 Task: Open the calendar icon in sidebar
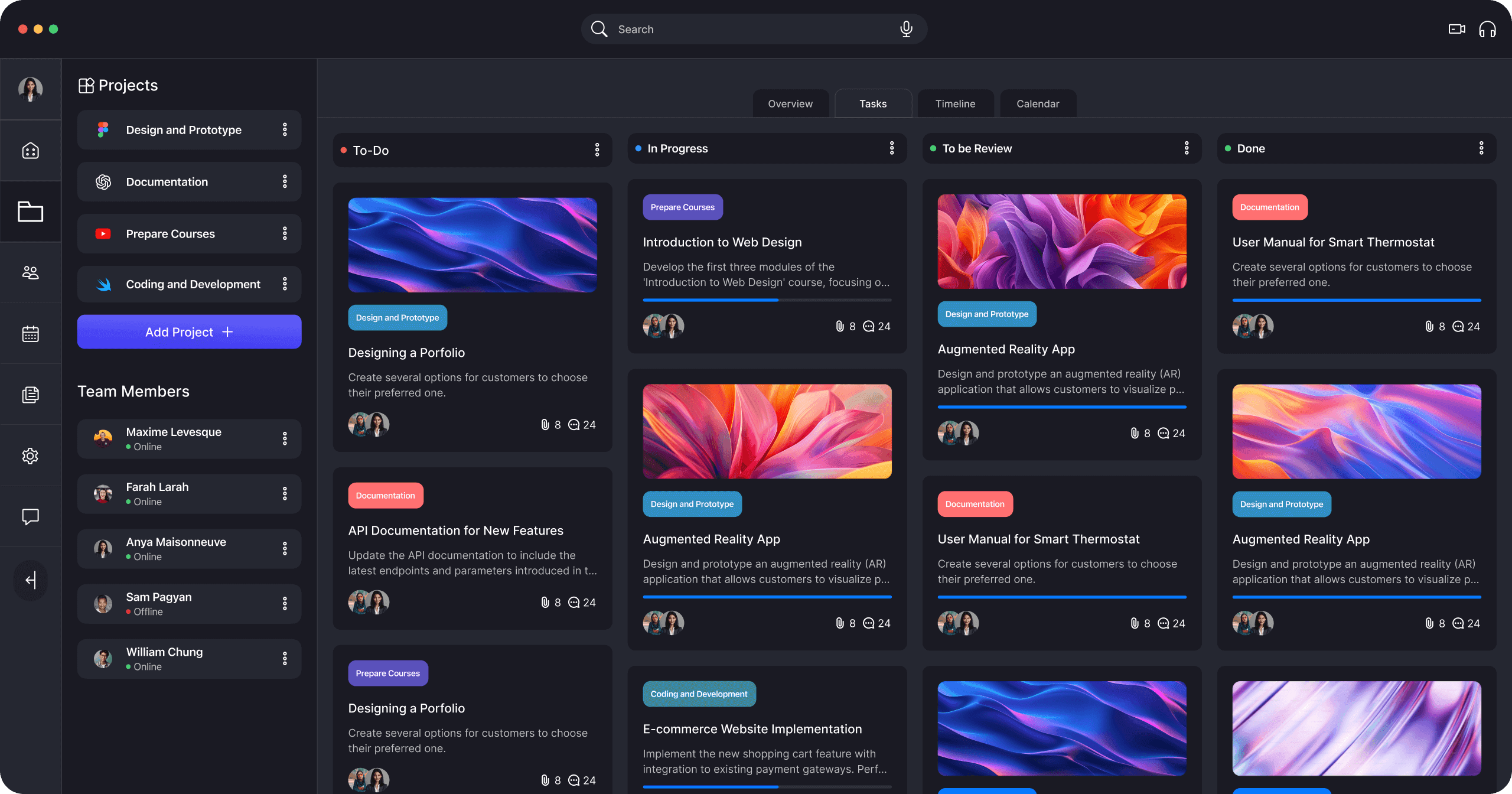(x=31, y=334)
